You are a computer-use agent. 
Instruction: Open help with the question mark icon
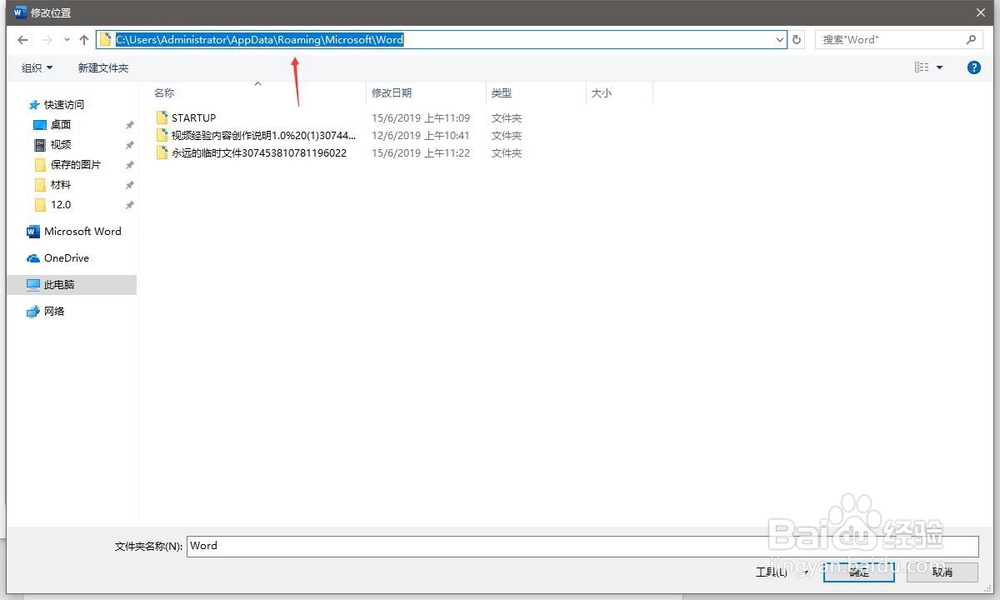[974, 67]
